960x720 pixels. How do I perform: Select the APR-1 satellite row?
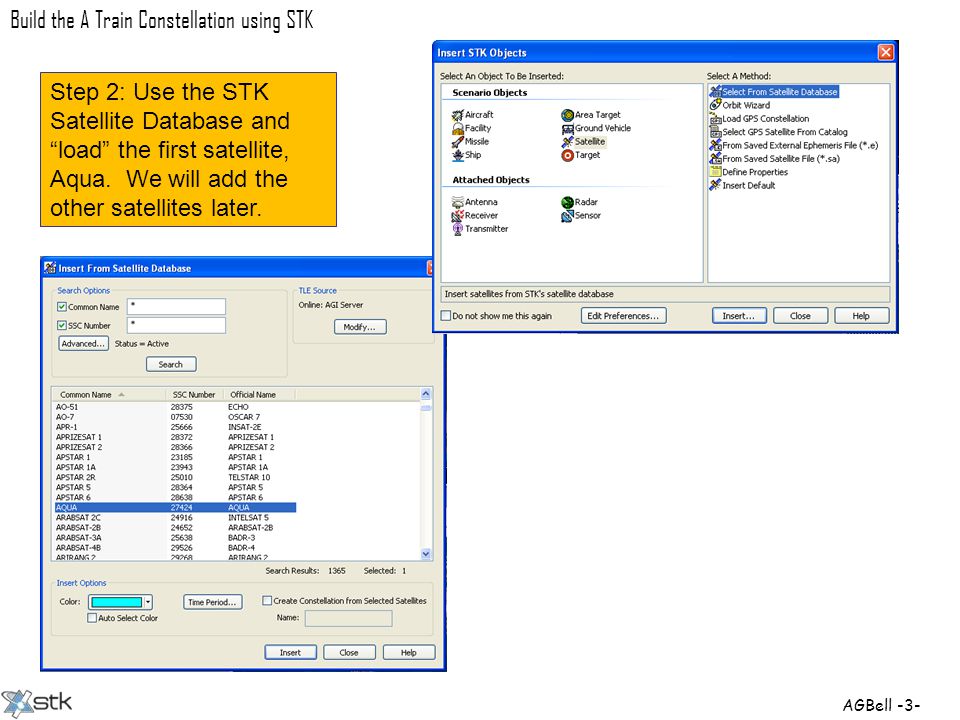tap(175, 427)
